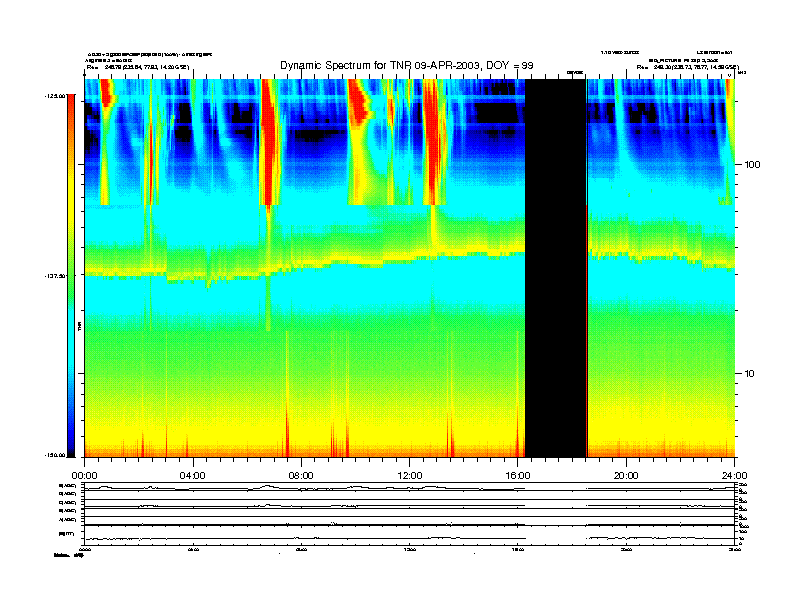792x612 pixels.
Task: Click the -137.50 color scale middle label
Action: (55, 276)
